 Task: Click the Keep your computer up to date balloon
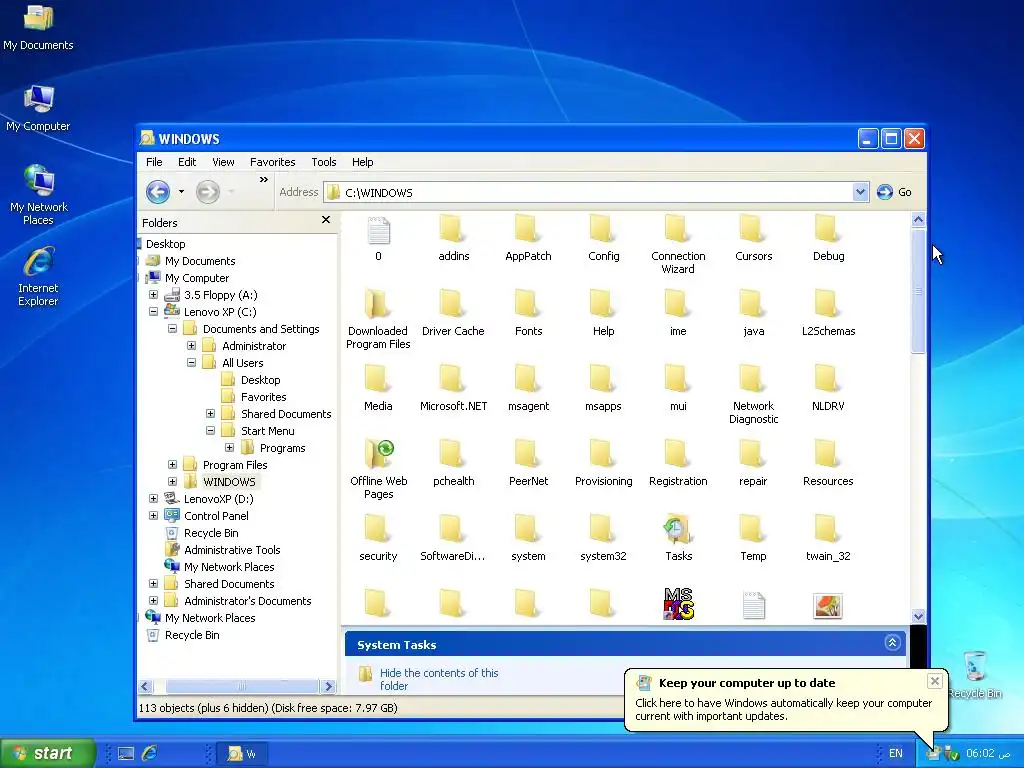[x=784, y=699]
